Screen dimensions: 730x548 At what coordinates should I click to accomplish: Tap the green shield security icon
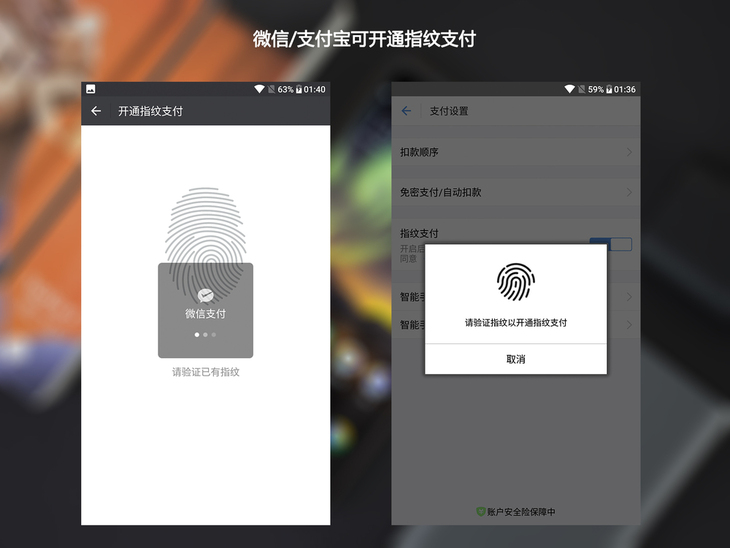481,512
